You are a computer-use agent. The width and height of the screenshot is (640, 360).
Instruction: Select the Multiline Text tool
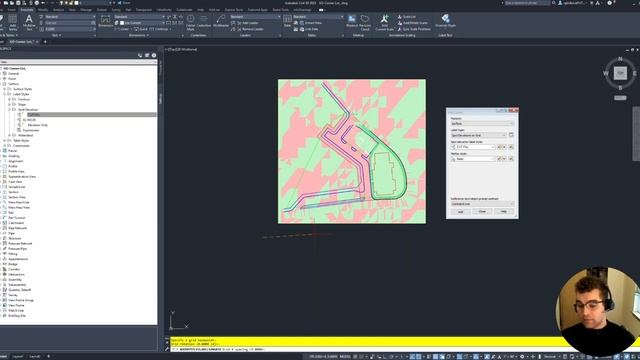29,22
